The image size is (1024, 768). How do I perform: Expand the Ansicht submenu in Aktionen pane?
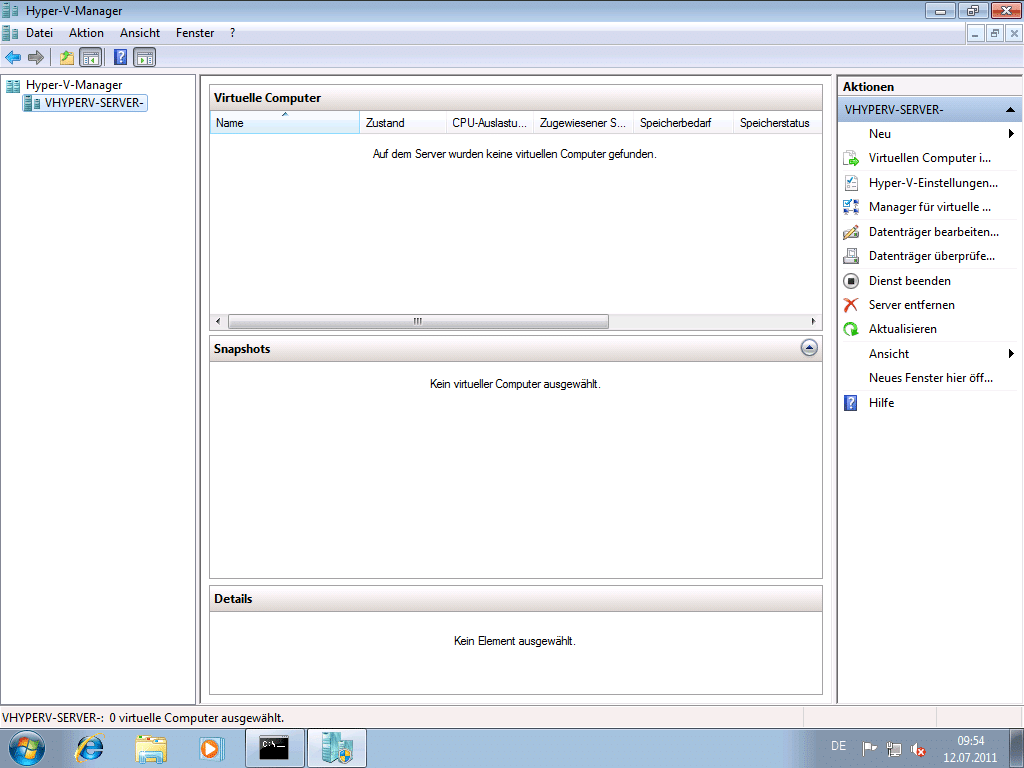coord(1011,354)
